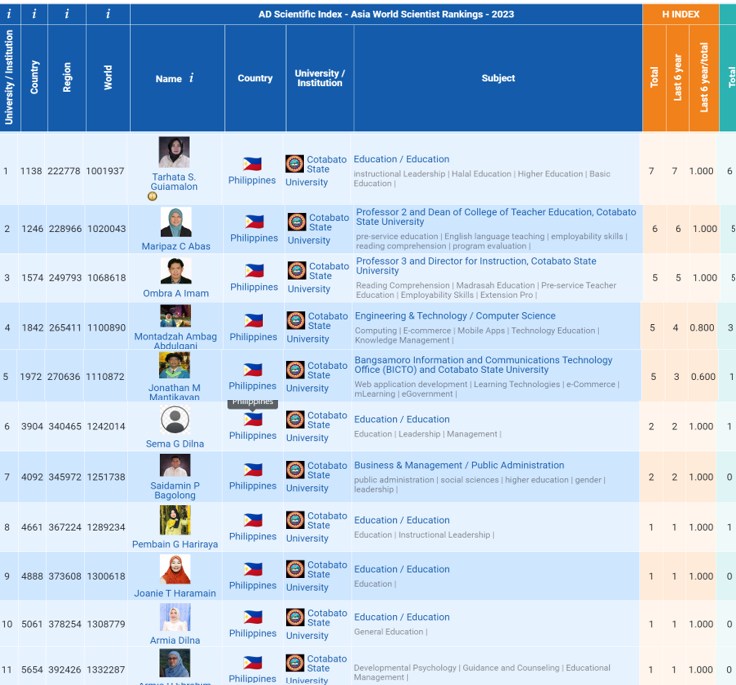Viewport: 736px width, 685px height.
Task: Click the Philippines flag in Joanie T Haramain row
Action: pyautogui.click(x=253, y=570)
